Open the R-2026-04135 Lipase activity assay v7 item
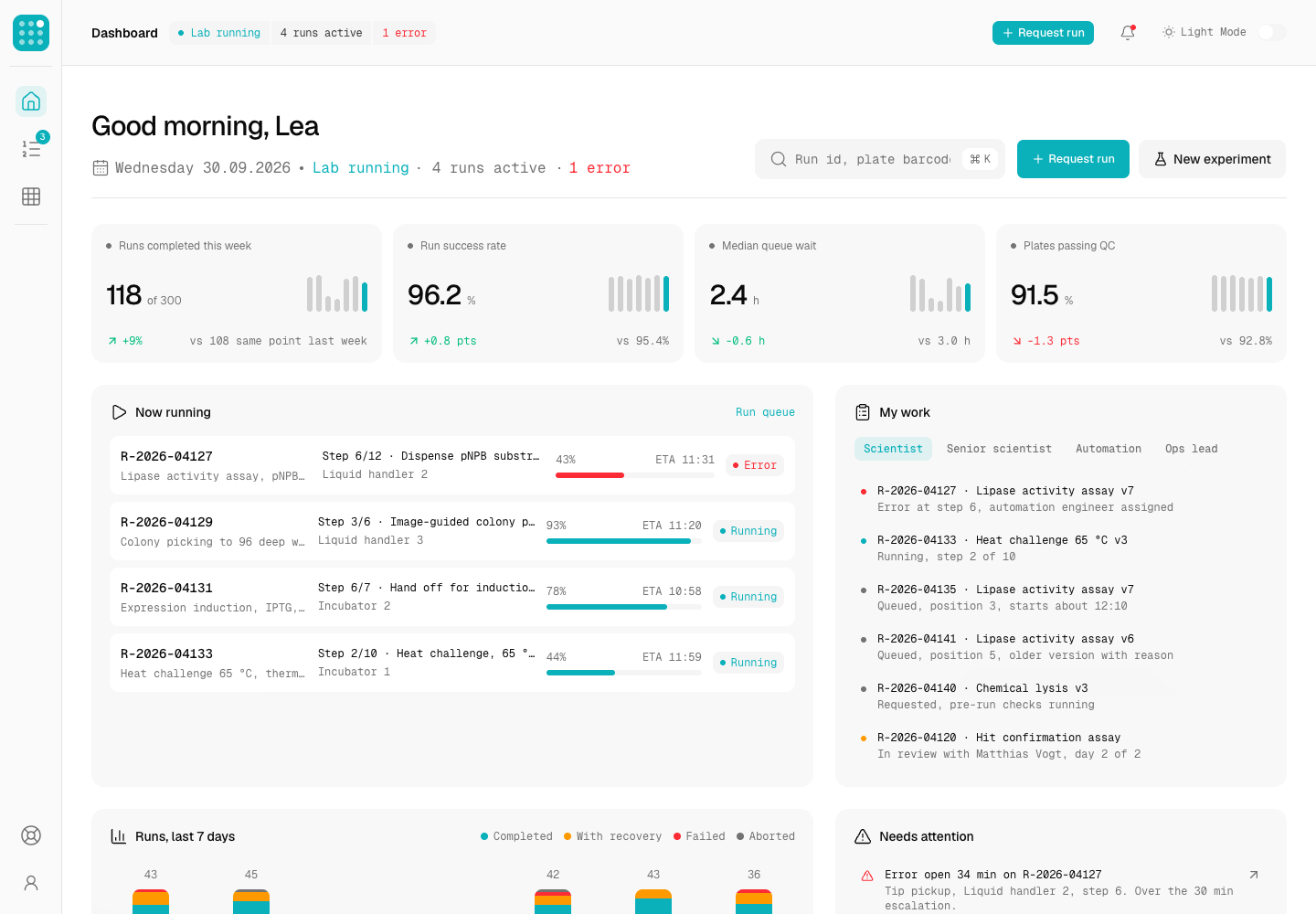 click(x=1060, y=598)
